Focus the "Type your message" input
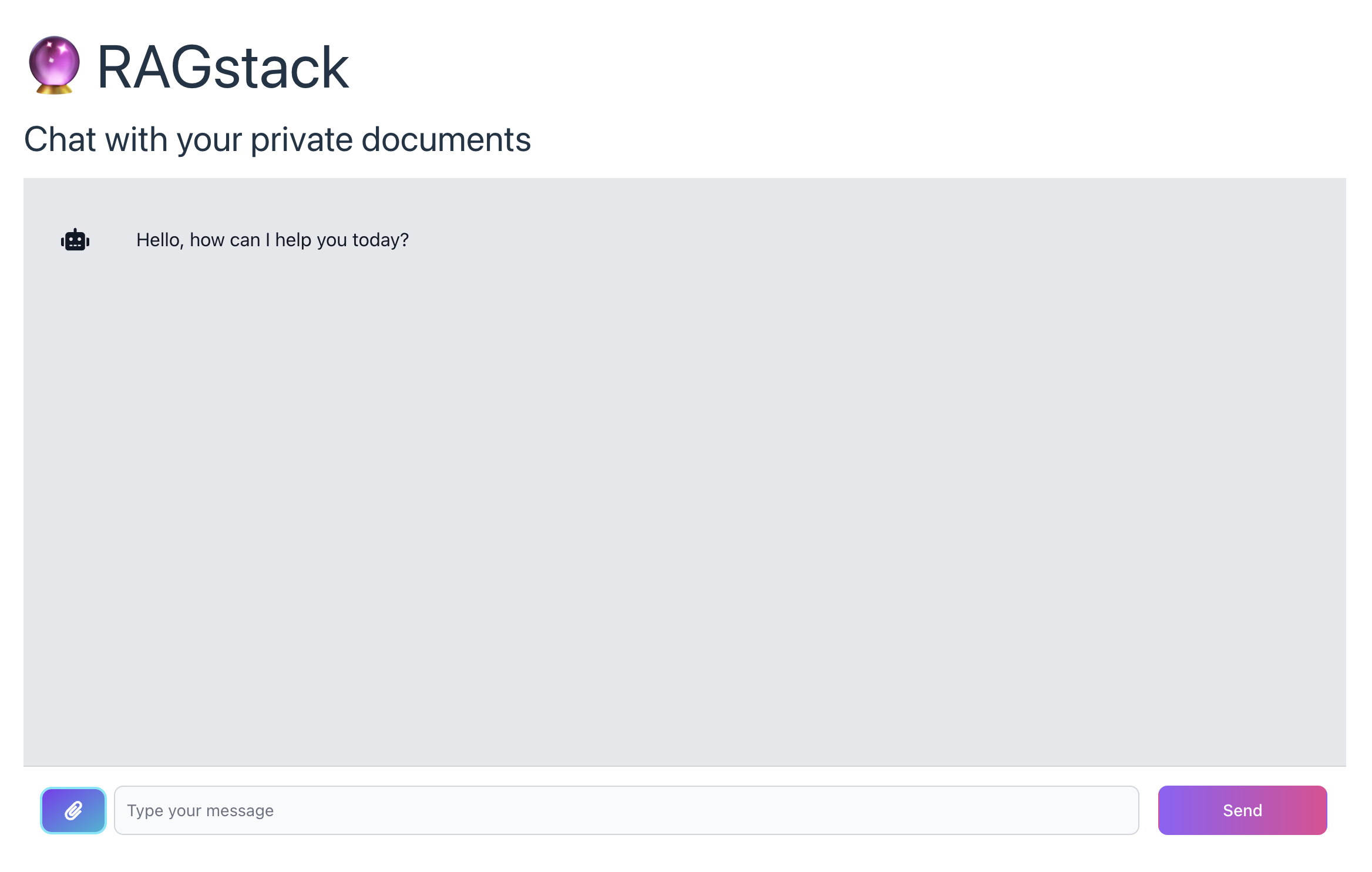1372x872 pixels. [x=626, y=810]
